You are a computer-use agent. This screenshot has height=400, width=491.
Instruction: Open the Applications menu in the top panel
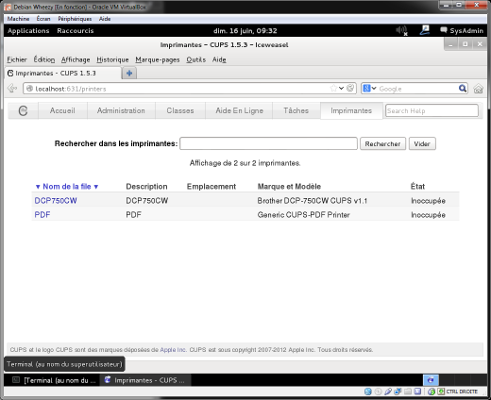[x=28, y=31]
